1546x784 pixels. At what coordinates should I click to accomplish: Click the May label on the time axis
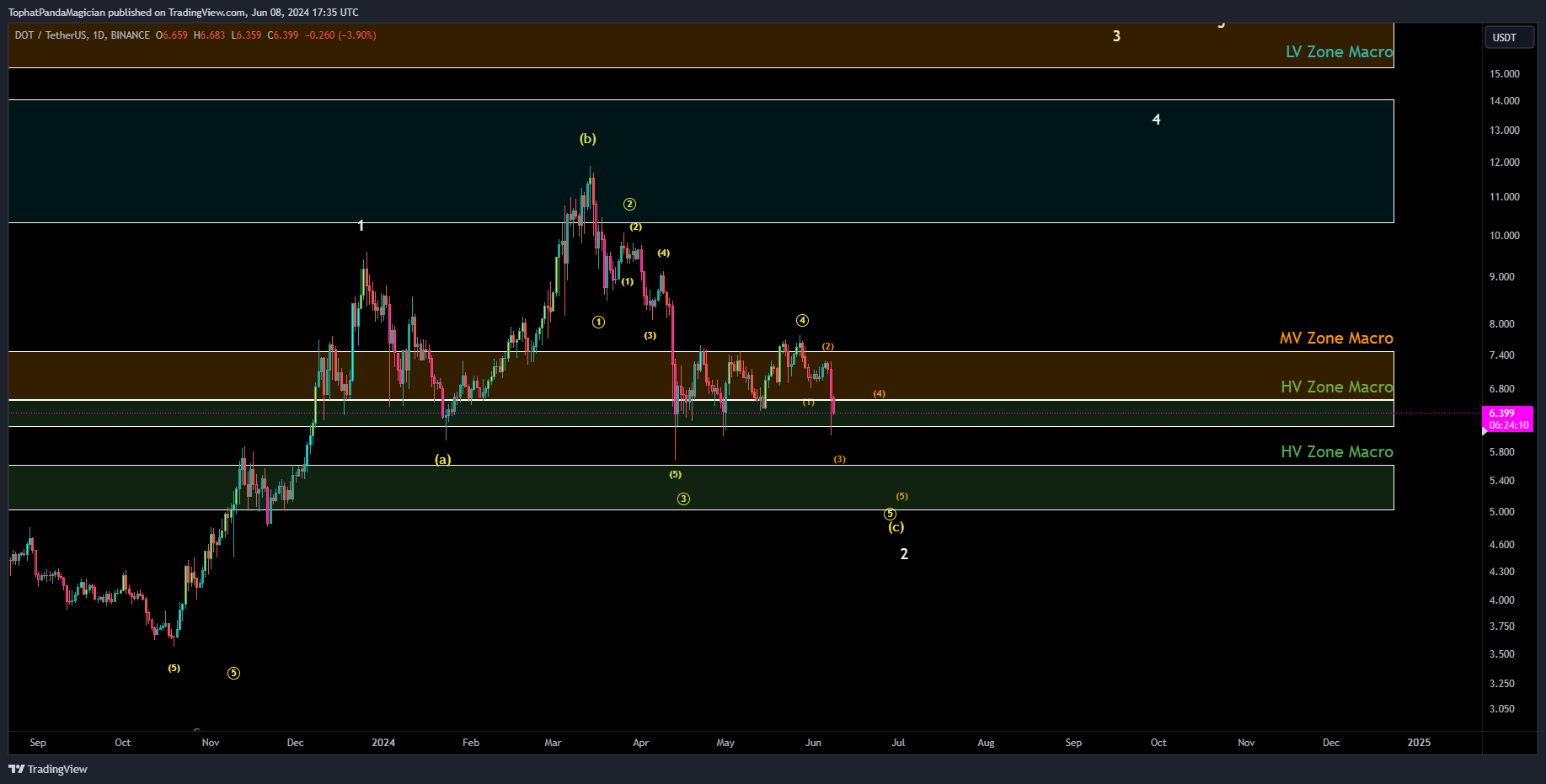(x=725, y=743)
